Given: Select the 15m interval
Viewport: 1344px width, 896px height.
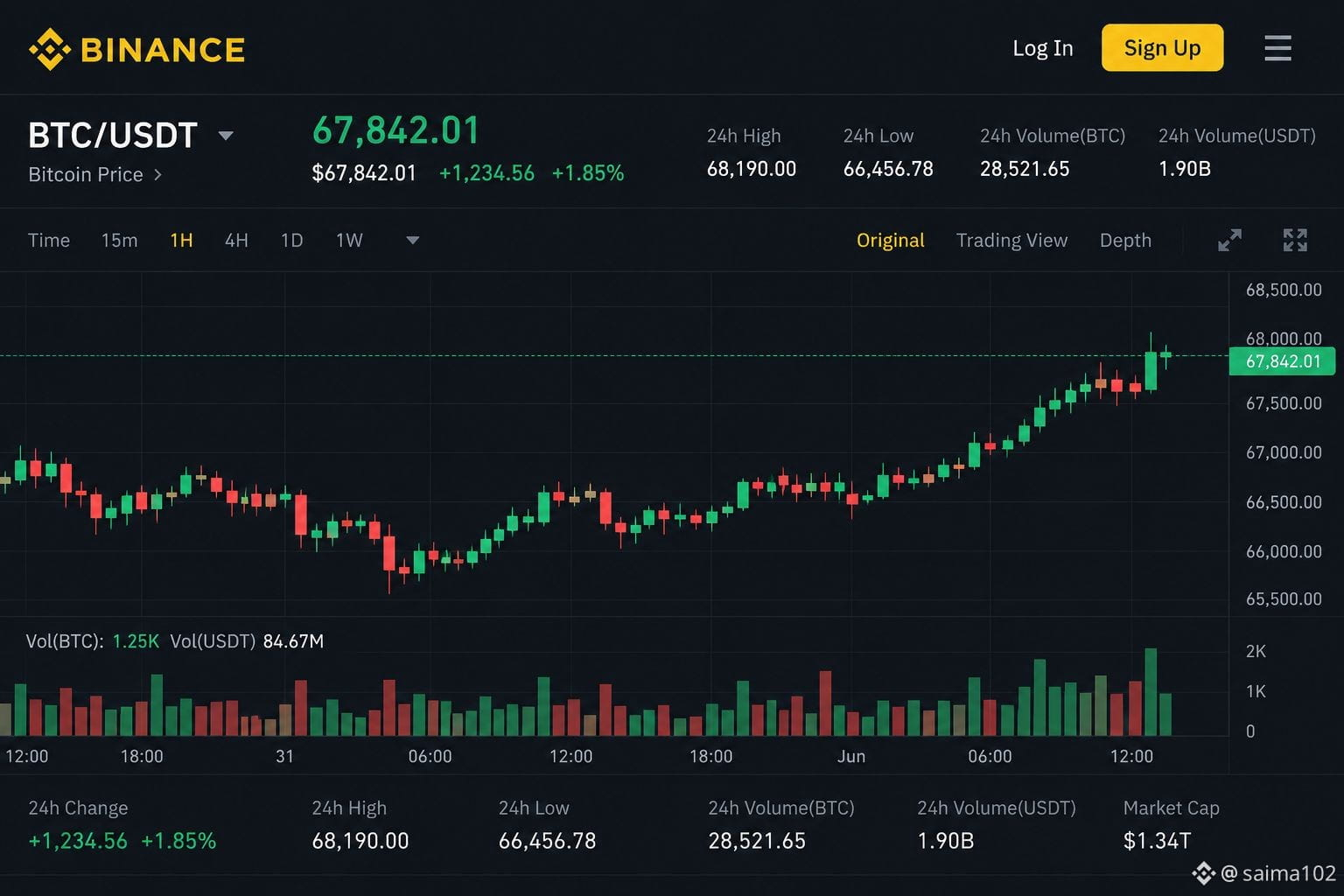Looking at the screenshot, I should [119, 241].
